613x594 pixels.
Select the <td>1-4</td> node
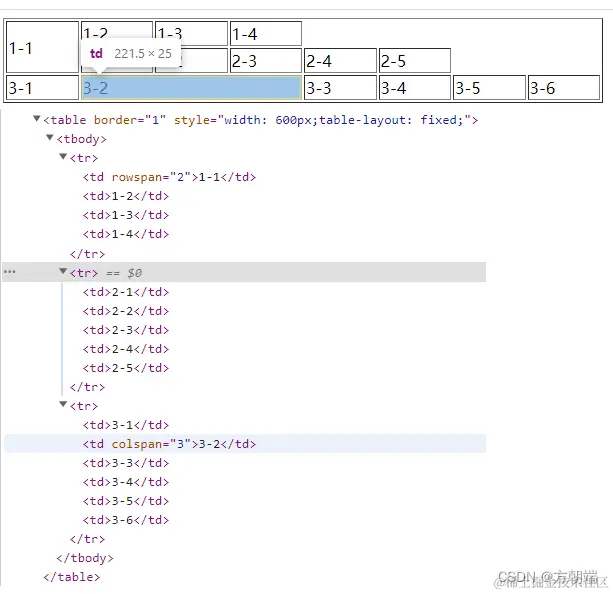tap(126, 234)
